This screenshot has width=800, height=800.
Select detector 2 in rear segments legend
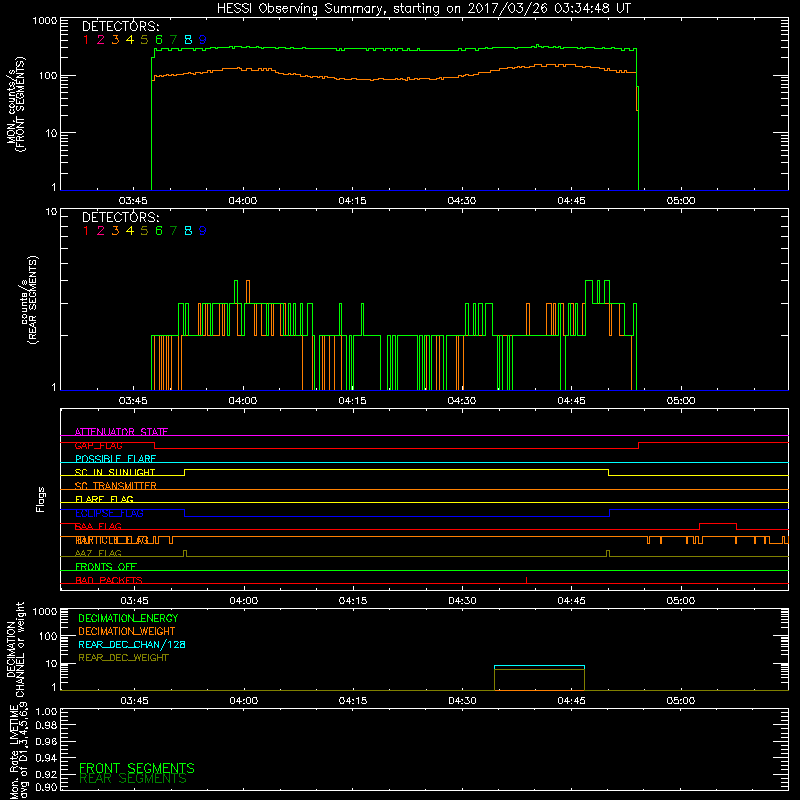tap(101, 231)
